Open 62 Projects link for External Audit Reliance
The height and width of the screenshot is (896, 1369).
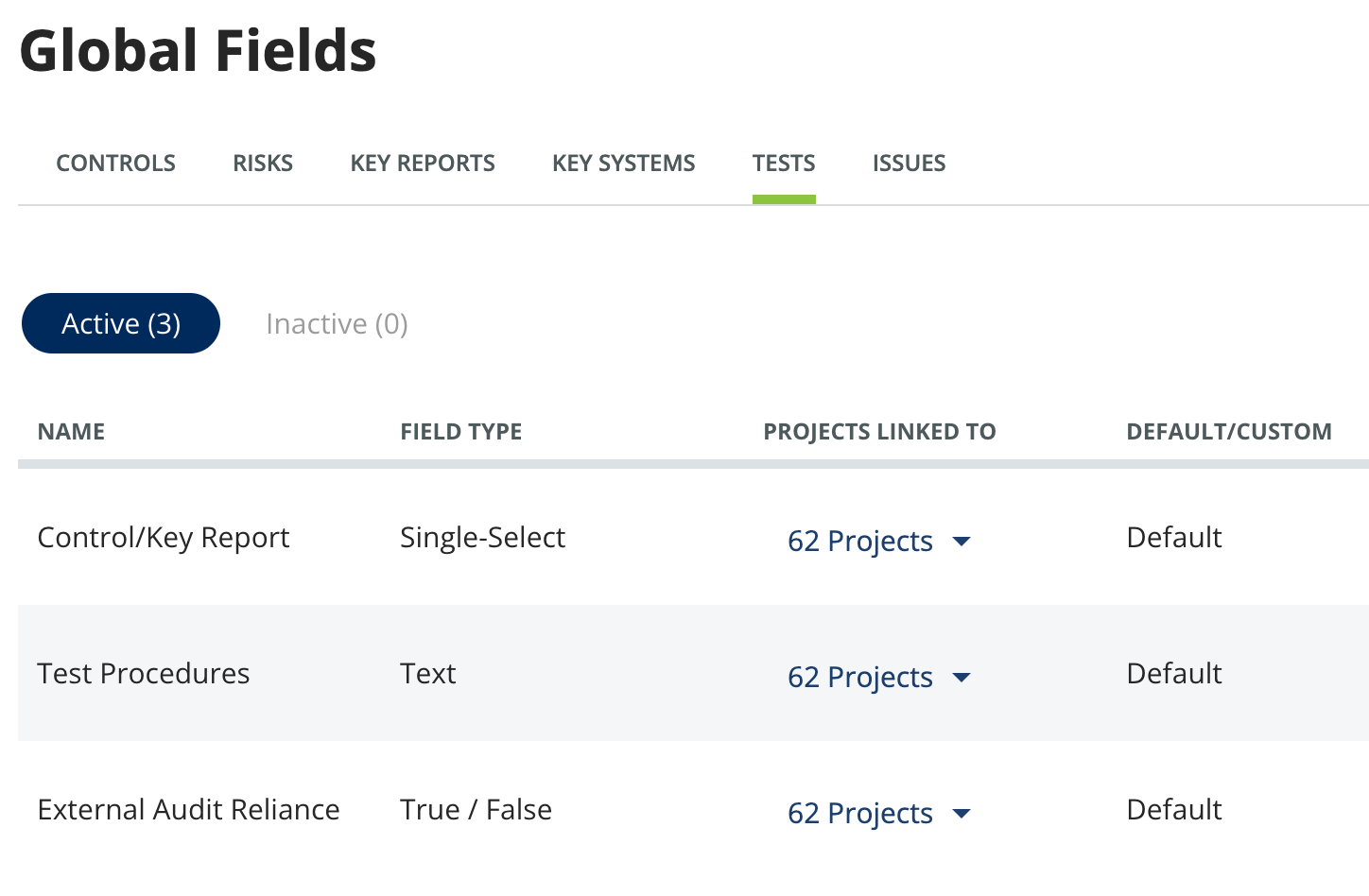(860, 813)
